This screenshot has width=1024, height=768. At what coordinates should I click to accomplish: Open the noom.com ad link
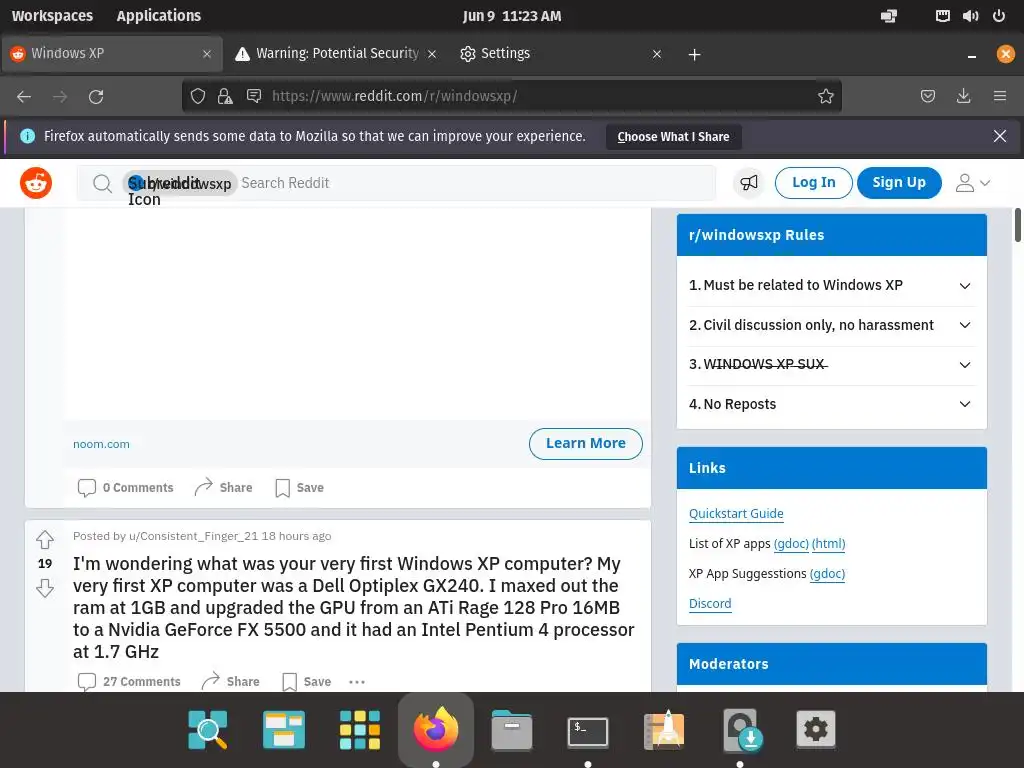[x=101, y=444]
